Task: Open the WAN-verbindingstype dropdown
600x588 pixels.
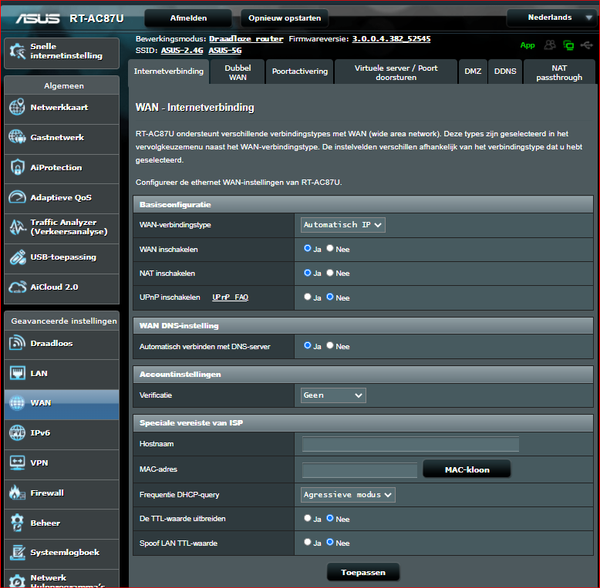Action: tap(343, 225)
